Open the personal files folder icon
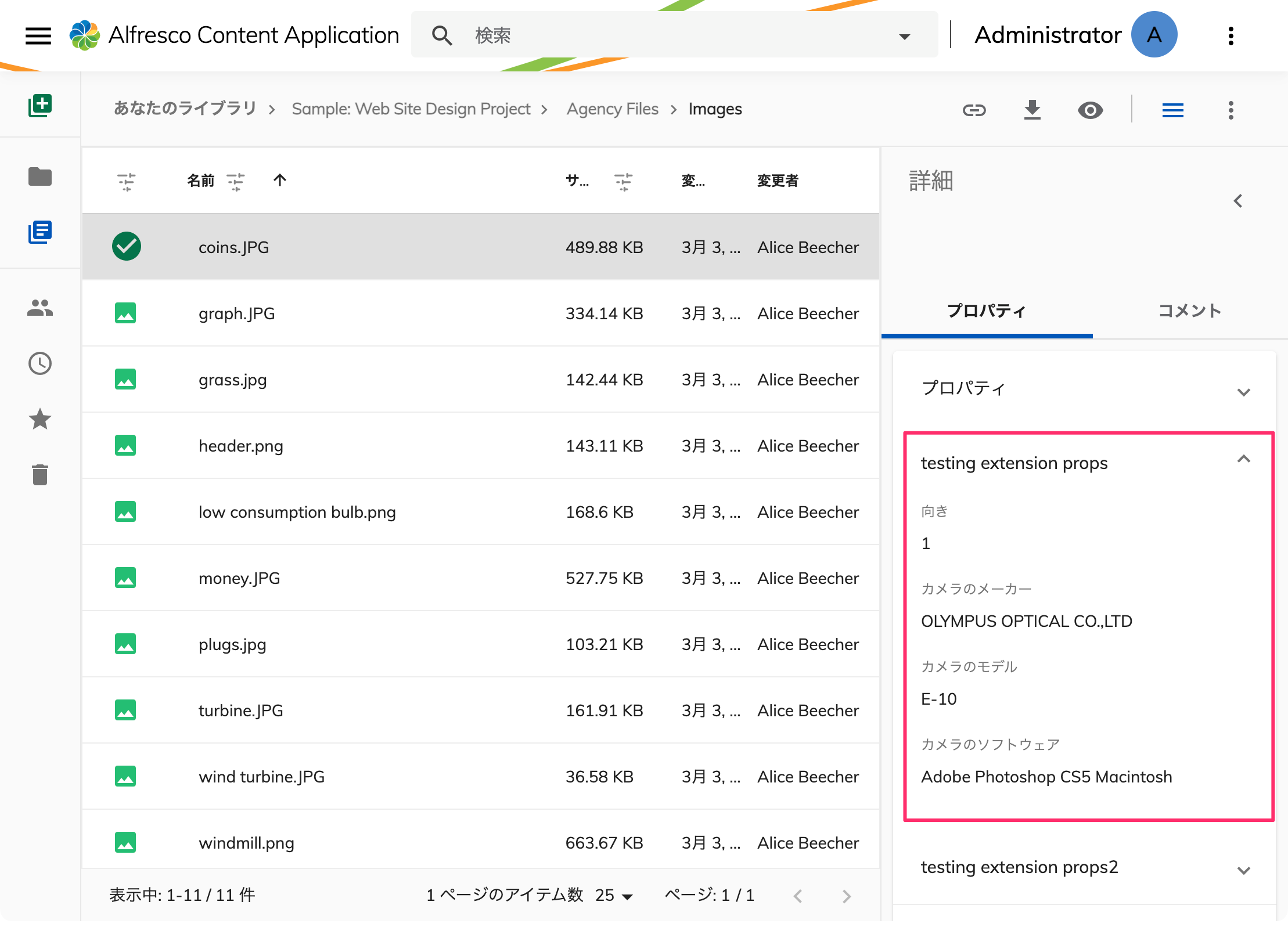 pyautogui.click(x=40, y=176)
